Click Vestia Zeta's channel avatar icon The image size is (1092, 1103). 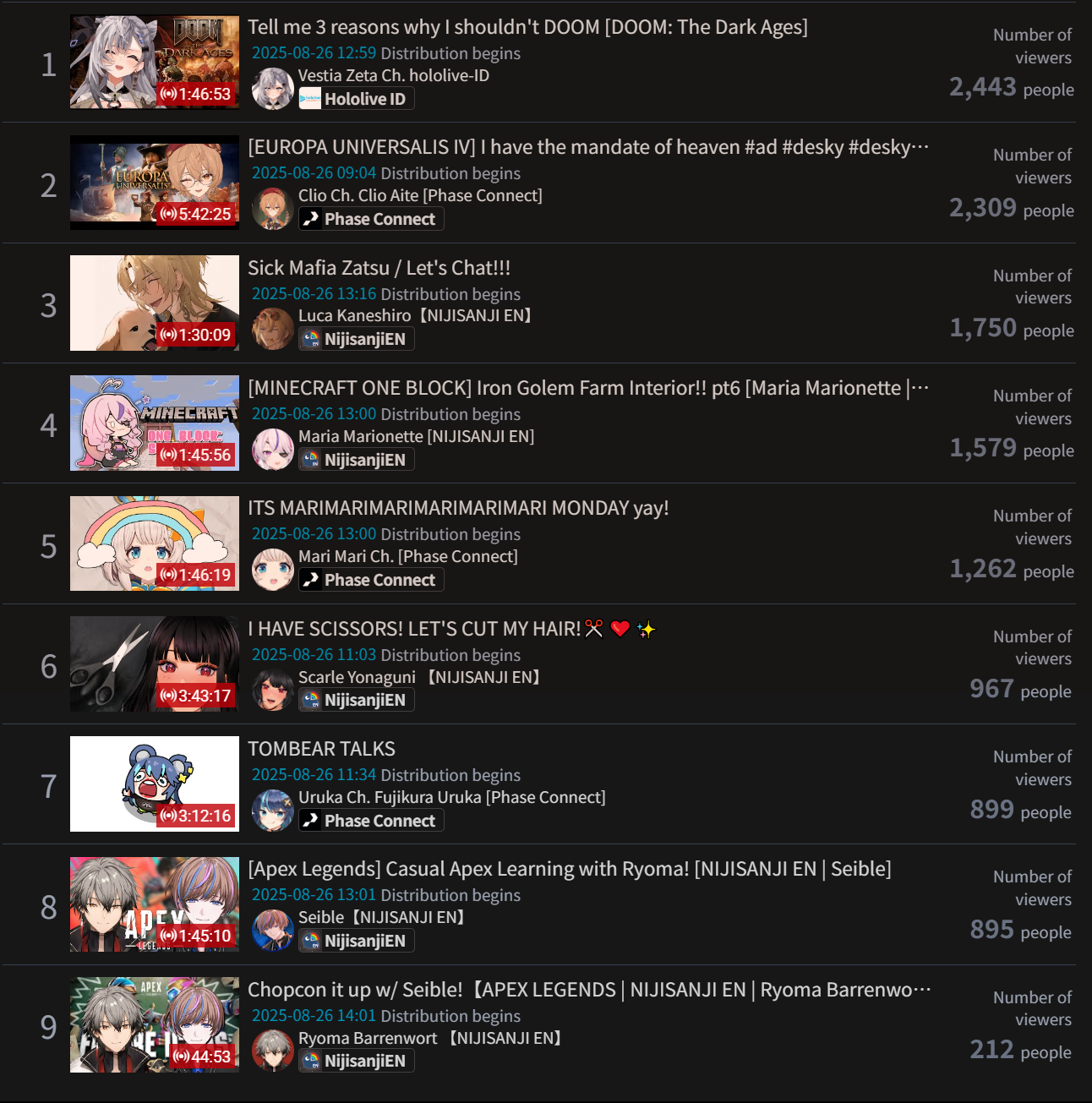pyautogui.click(x=273, y=88)
